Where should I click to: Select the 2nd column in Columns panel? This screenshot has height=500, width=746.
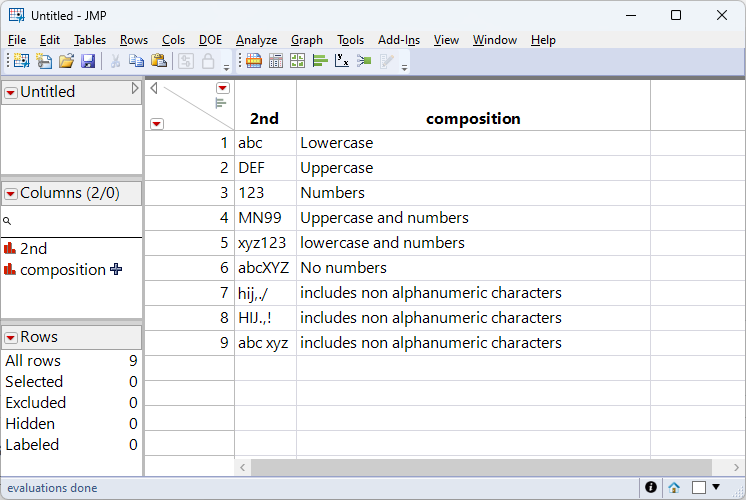pyautogui.click(x=33, y=248)
